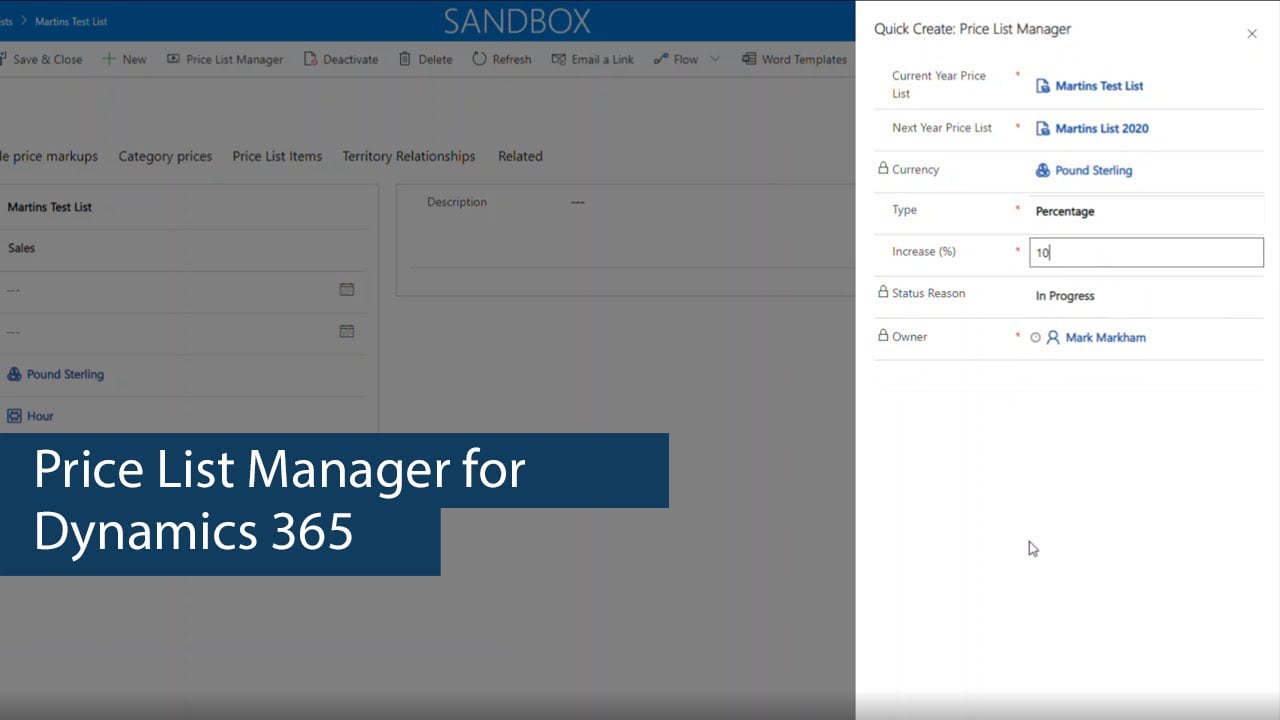Click the lock icon beside Currency

(x=883, y=169)
